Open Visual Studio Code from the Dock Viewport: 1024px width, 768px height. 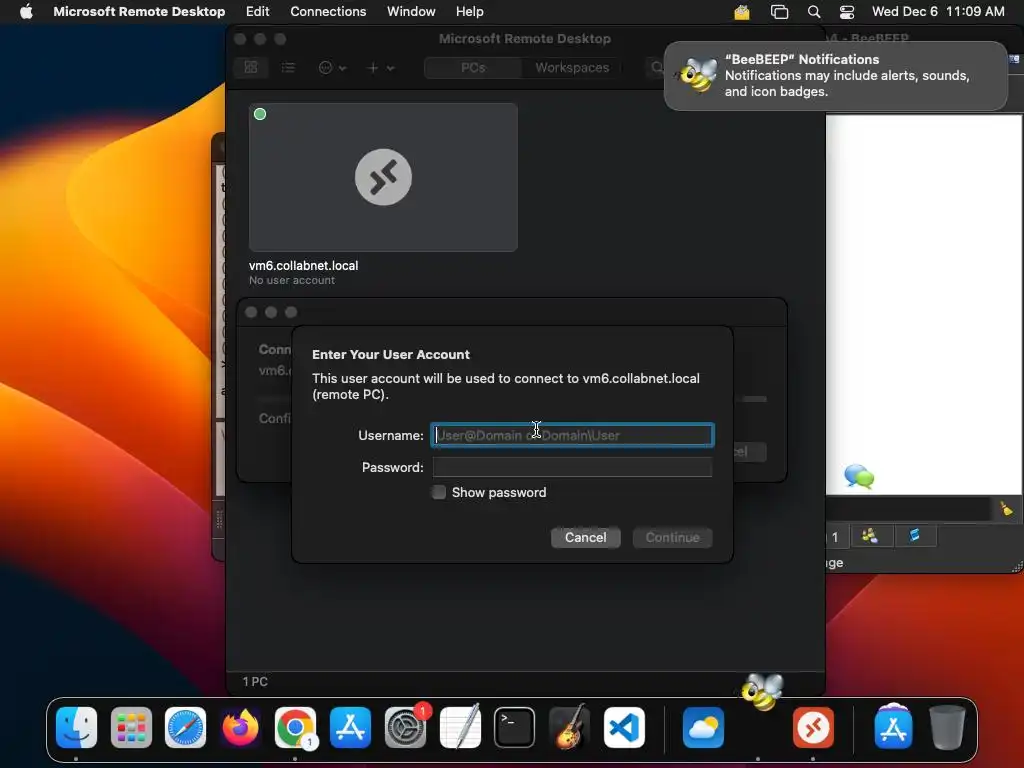pos(624,727)
